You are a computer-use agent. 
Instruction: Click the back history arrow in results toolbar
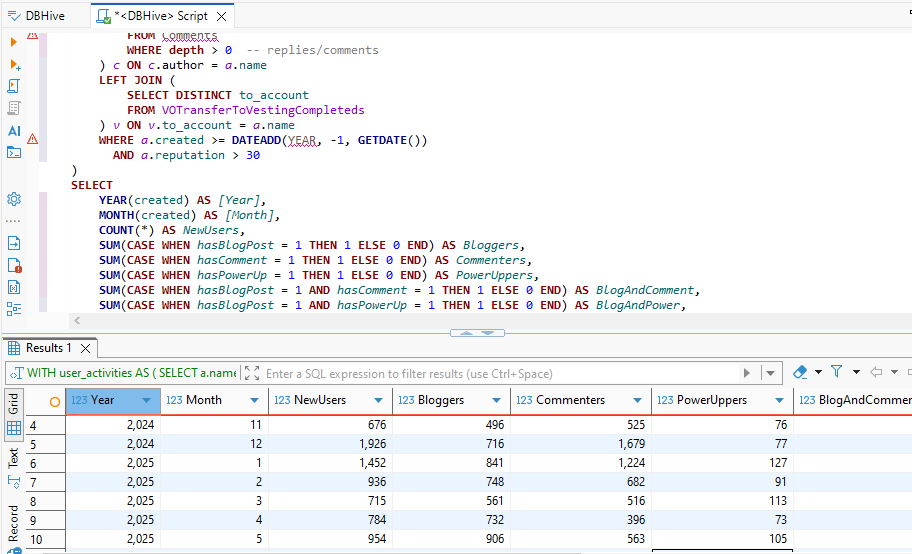pyautogui.click(x=876, y=372)
